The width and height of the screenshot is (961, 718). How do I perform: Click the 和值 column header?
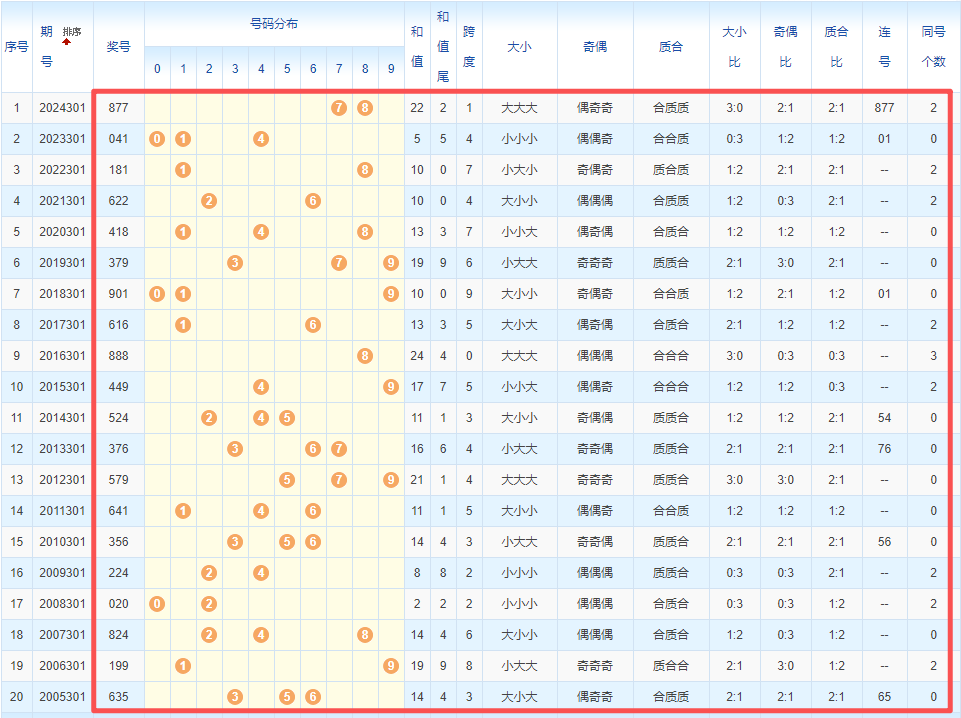click(x=417, y=47)
